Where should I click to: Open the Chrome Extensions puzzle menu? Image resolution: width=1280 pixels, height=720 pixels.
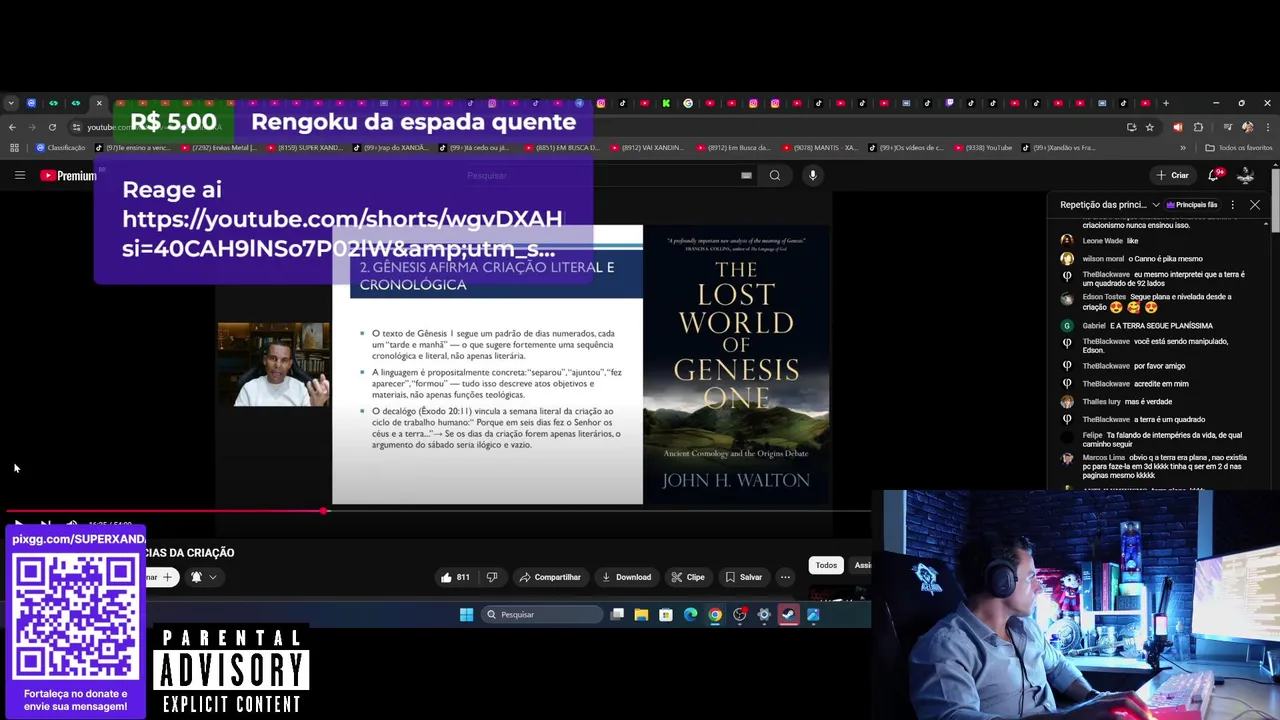pos(1198,127)
